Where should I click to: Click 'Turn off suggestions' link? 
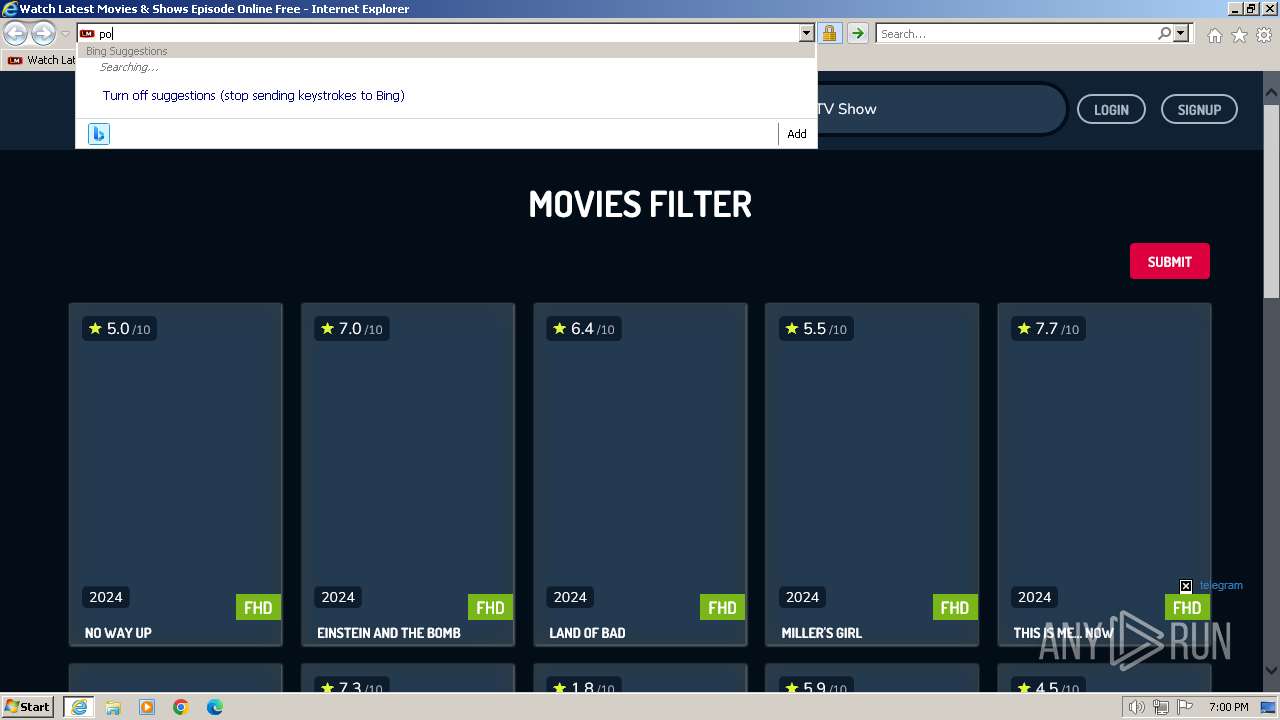pos(253,96)
